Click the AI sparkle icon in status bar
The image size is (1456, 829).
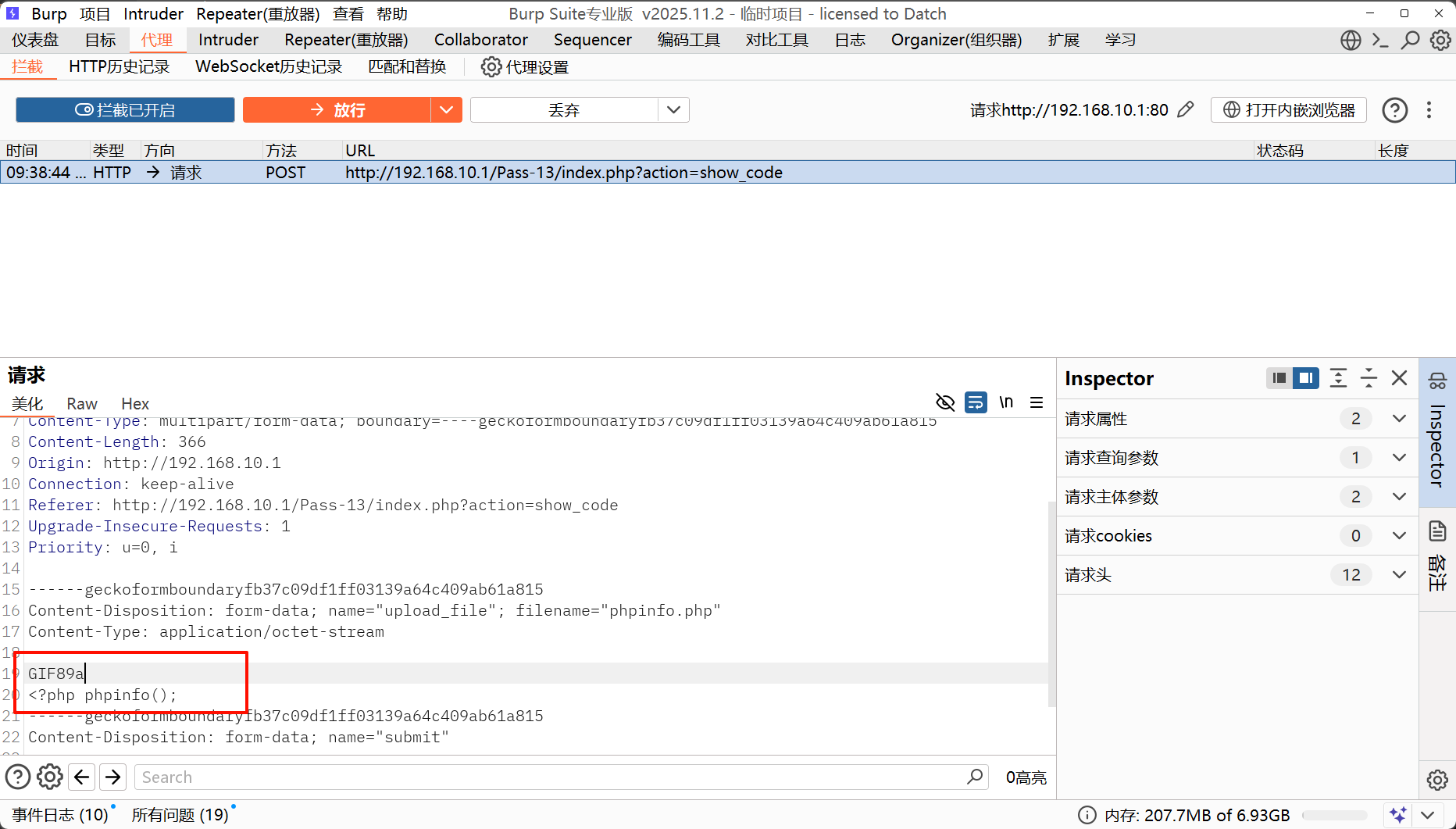click(x=1398, y=815)
